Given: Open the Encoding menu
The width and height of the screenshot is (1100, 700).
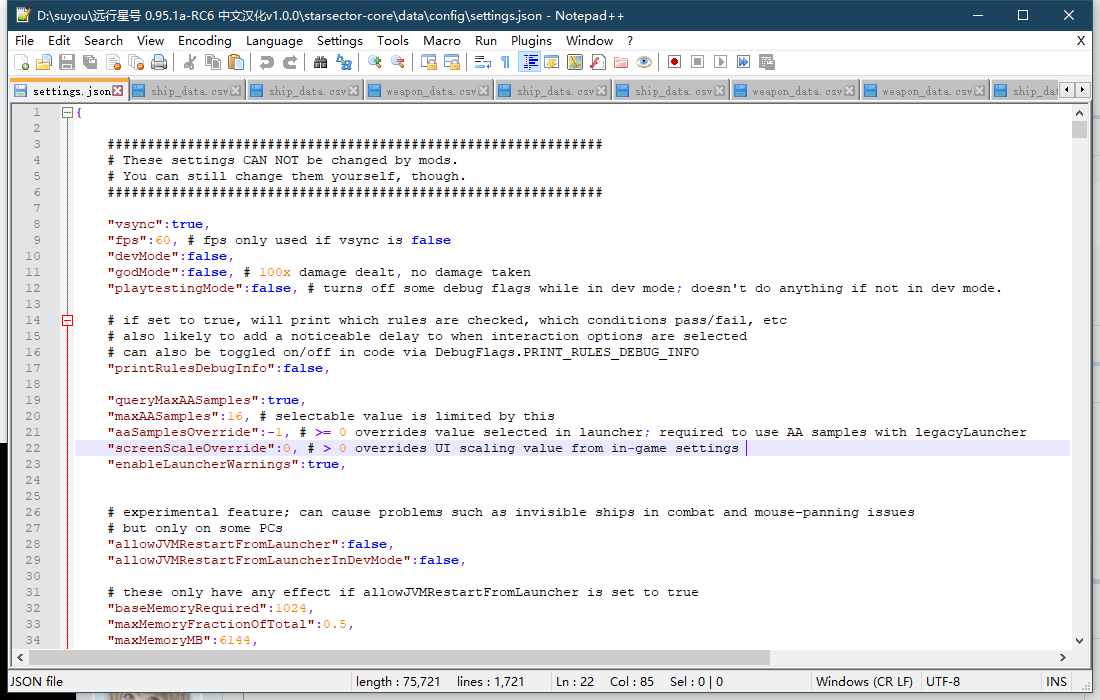Looking at the screenshot, I should click(x=204, y=40).
